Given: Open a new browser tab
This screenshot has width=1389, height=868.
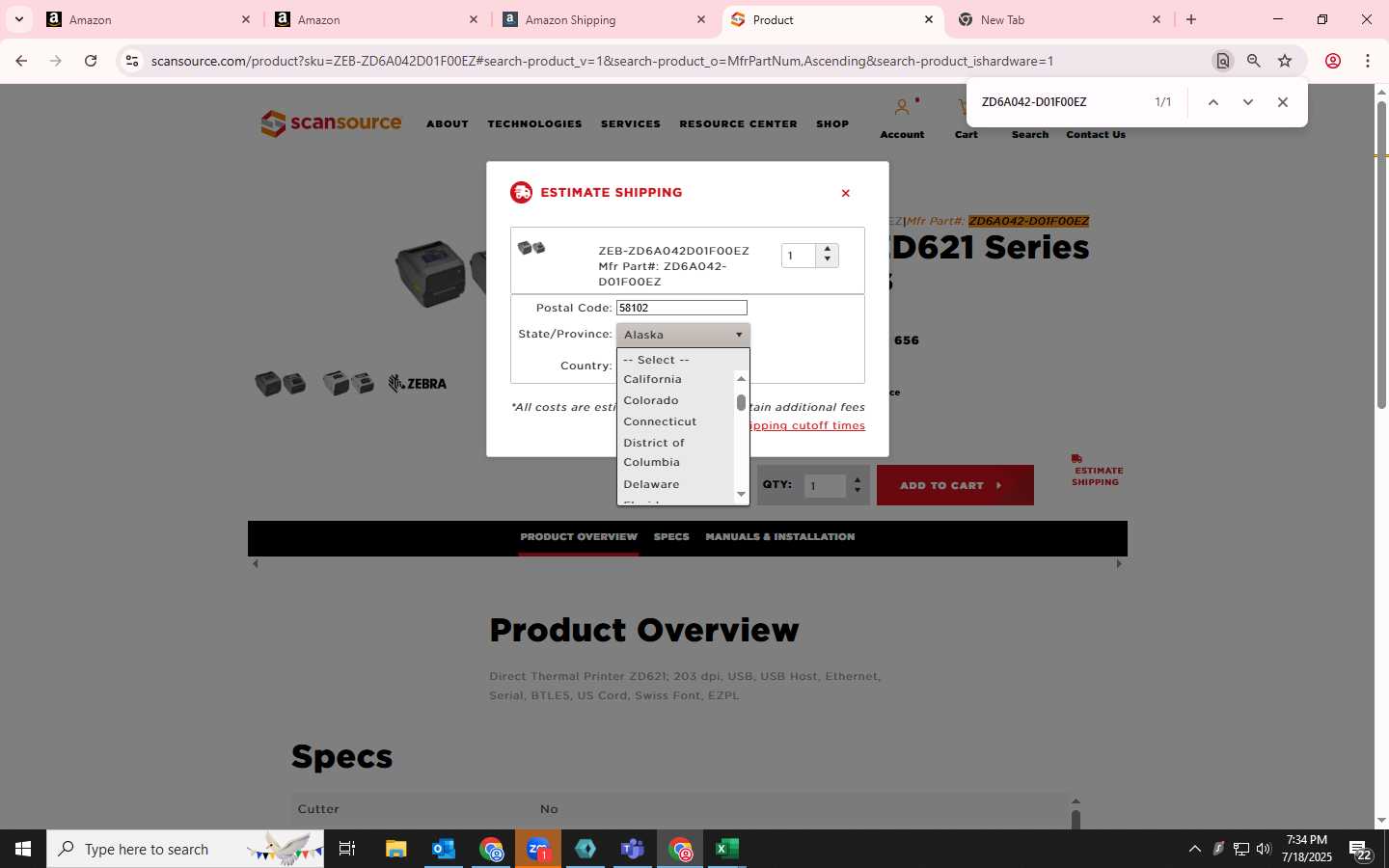Looking at the screenshot, I should pos(1191,19).
